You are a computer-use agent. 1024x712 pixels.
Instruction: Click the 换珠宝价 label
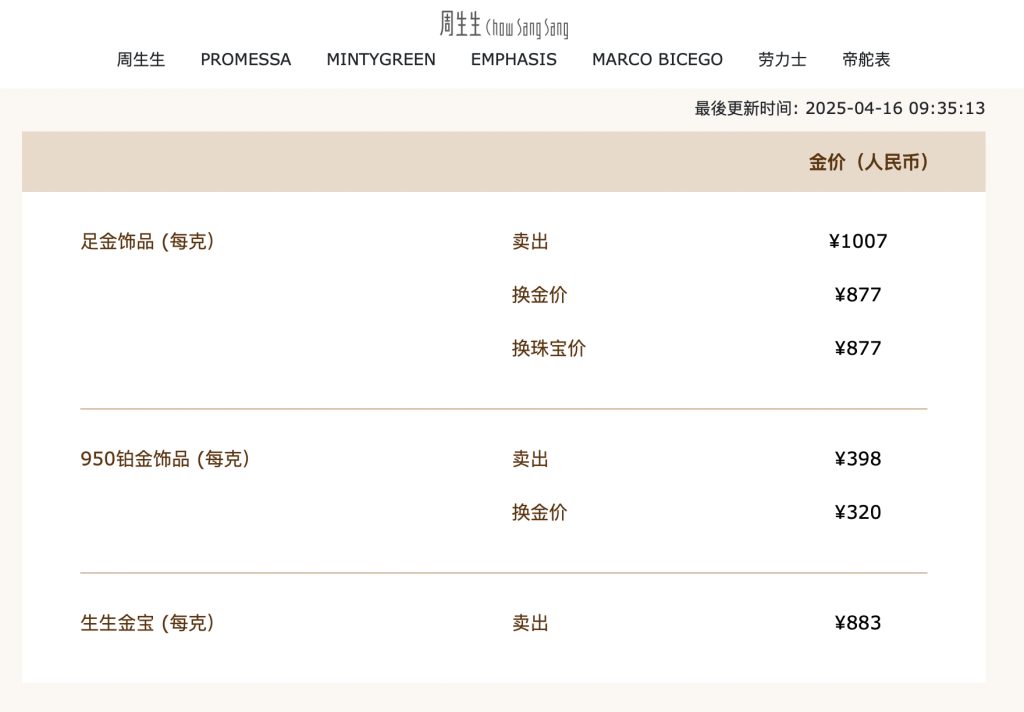[x=549, y=348]
